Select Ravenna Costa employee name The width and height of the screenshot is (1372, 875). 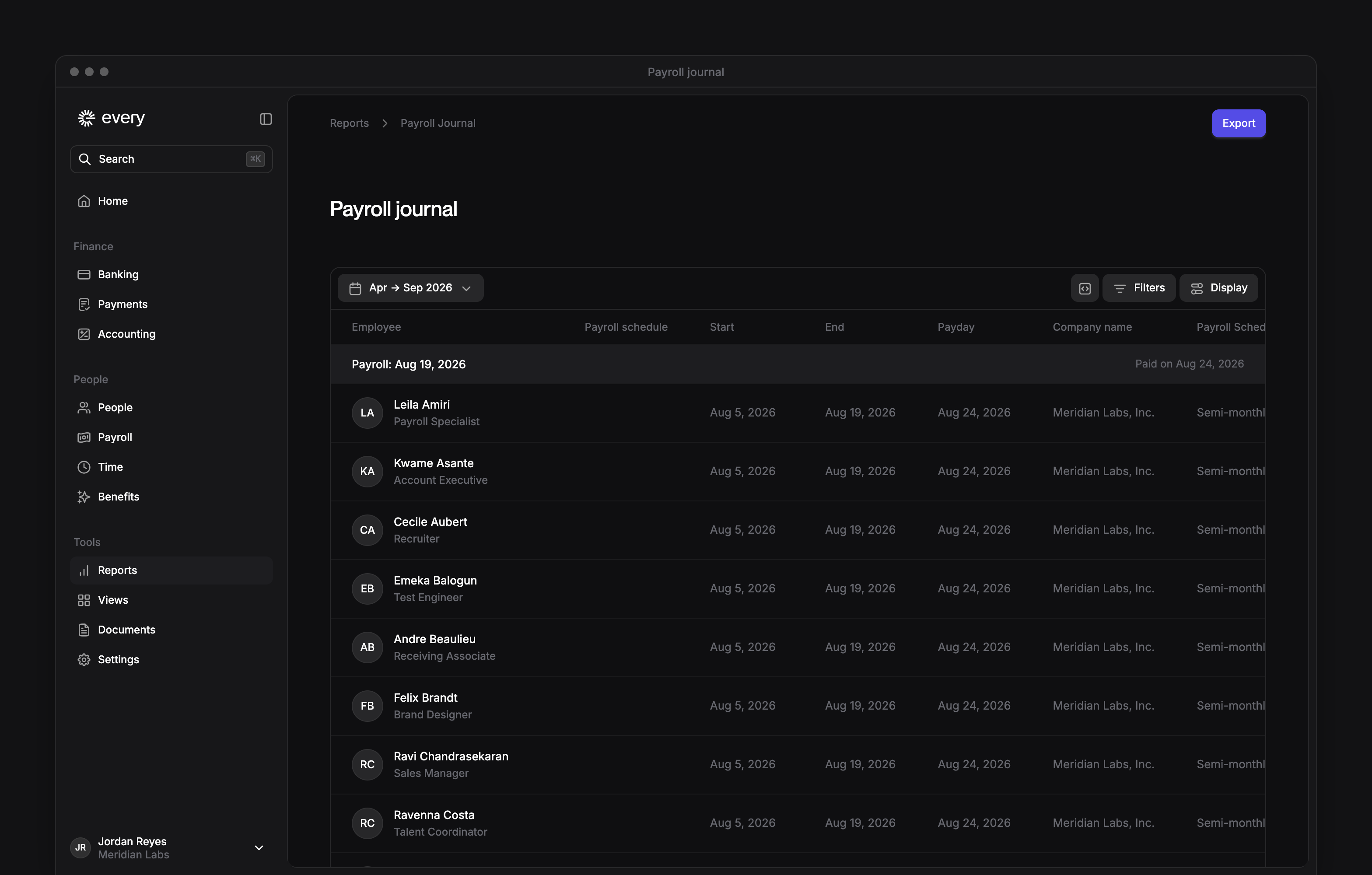tap(434, 815)
